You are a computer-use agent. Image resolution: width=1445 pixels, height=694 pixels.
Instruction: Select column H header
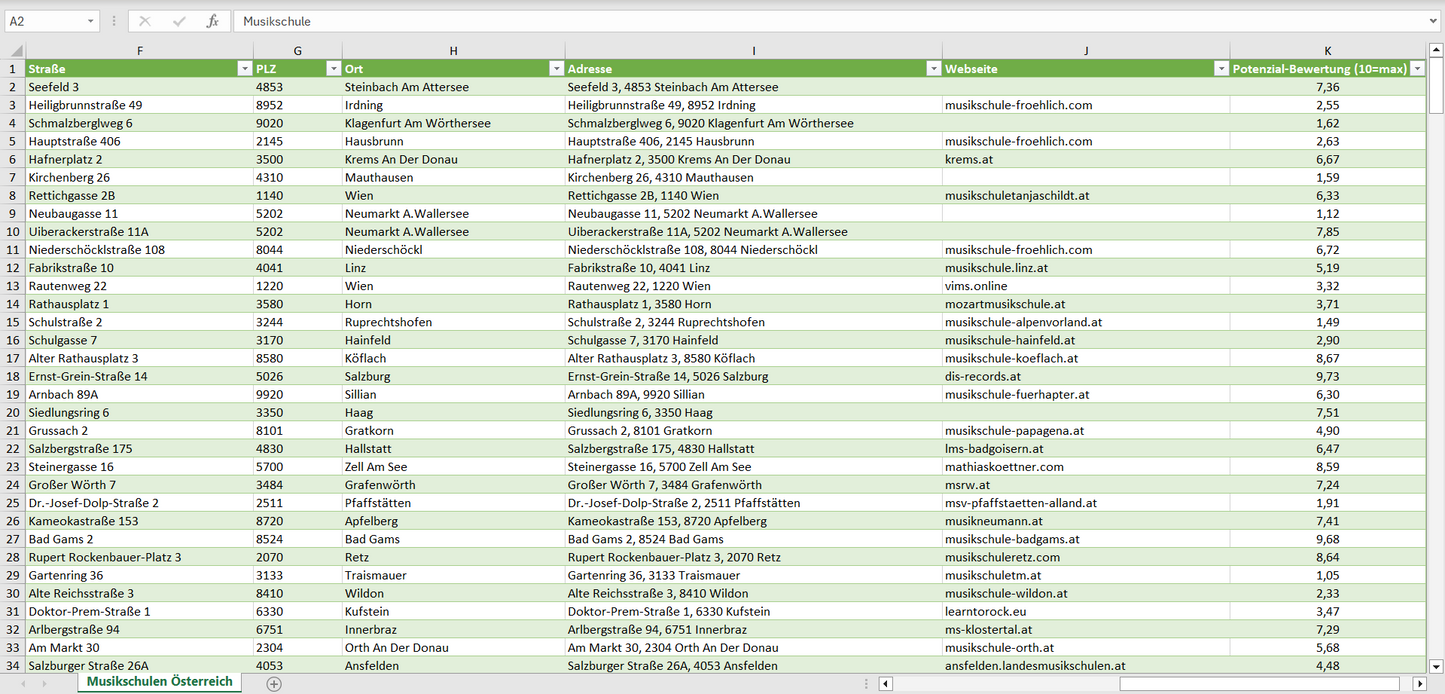click(x=453, y=51)
